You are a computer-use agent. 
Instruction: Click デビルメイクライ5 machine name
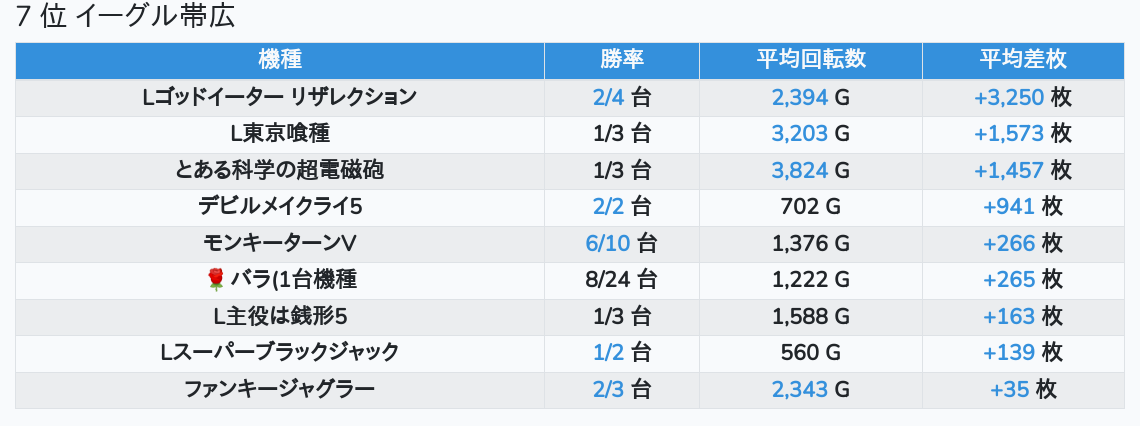click(x=280, y=207)
